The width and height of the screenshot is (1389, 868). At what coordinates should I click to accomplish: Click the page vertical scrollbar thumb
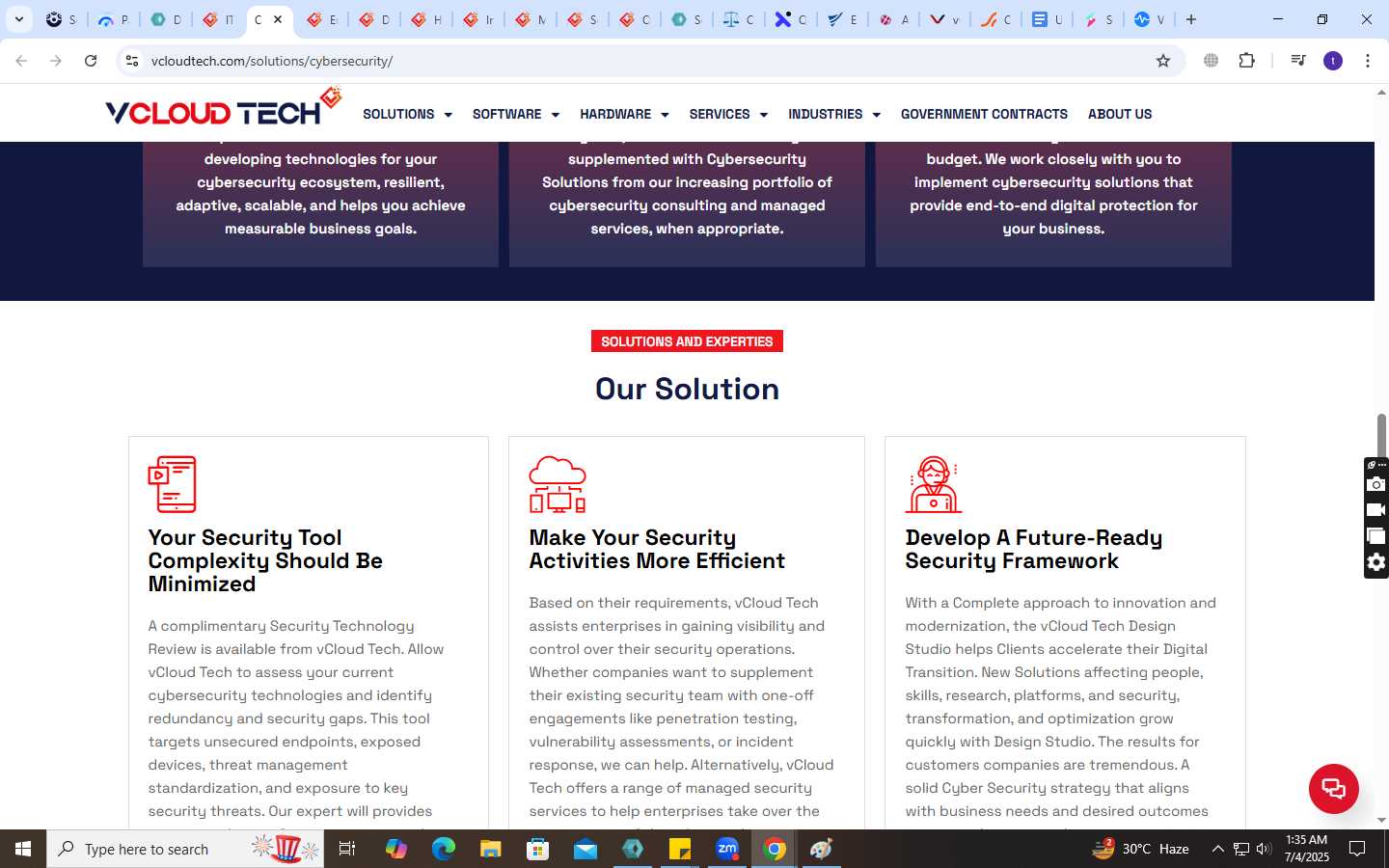(1381, 436)
